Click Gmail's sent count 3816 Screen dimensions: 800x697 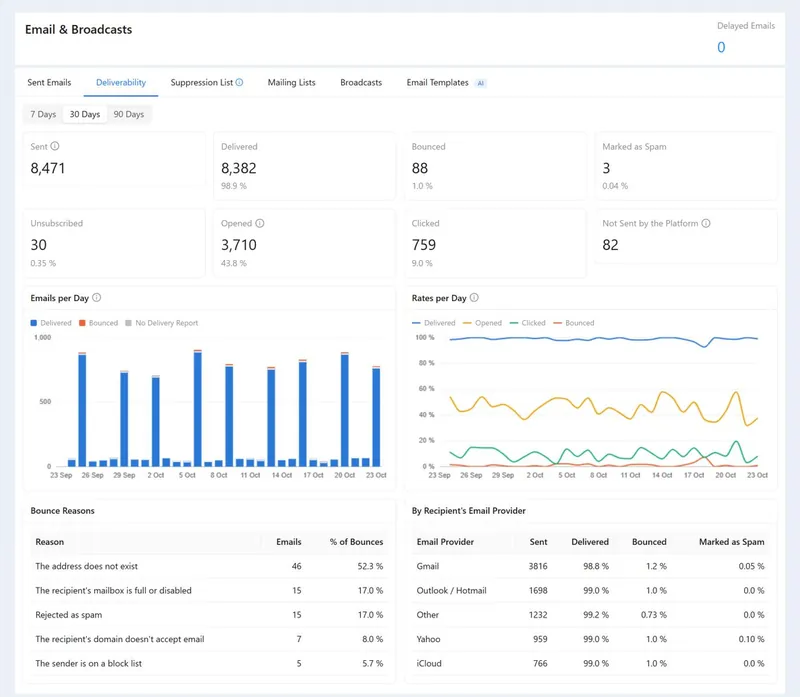(538, 566)
